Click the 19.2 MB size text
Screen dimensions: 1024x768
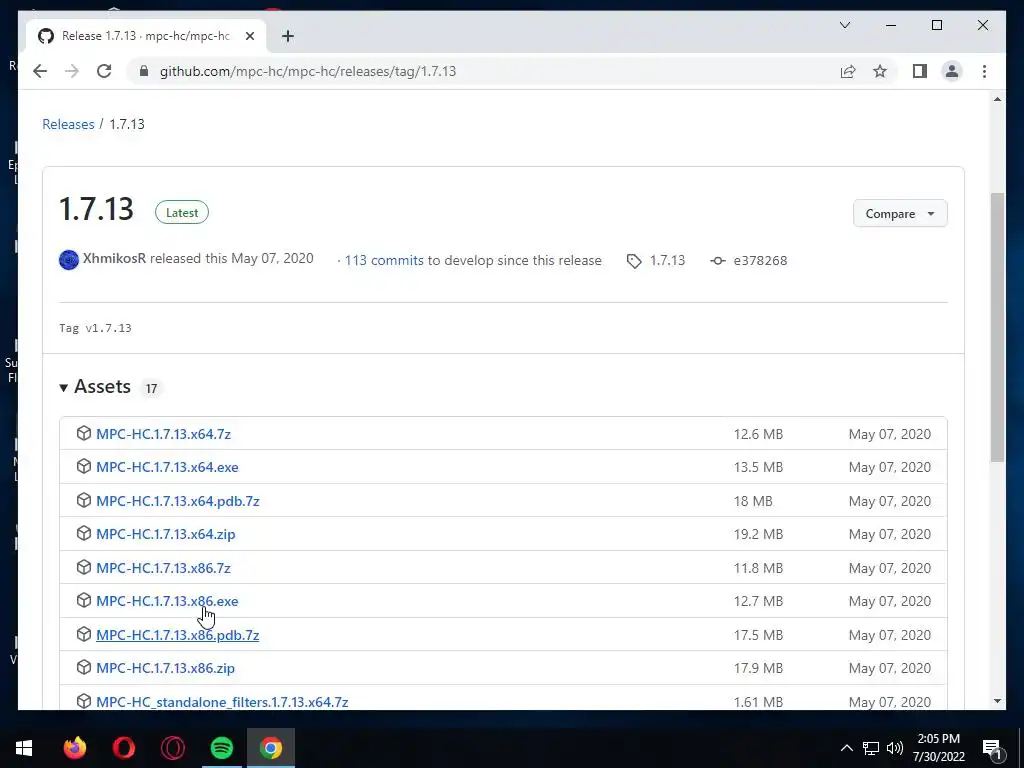click(758, 534)
